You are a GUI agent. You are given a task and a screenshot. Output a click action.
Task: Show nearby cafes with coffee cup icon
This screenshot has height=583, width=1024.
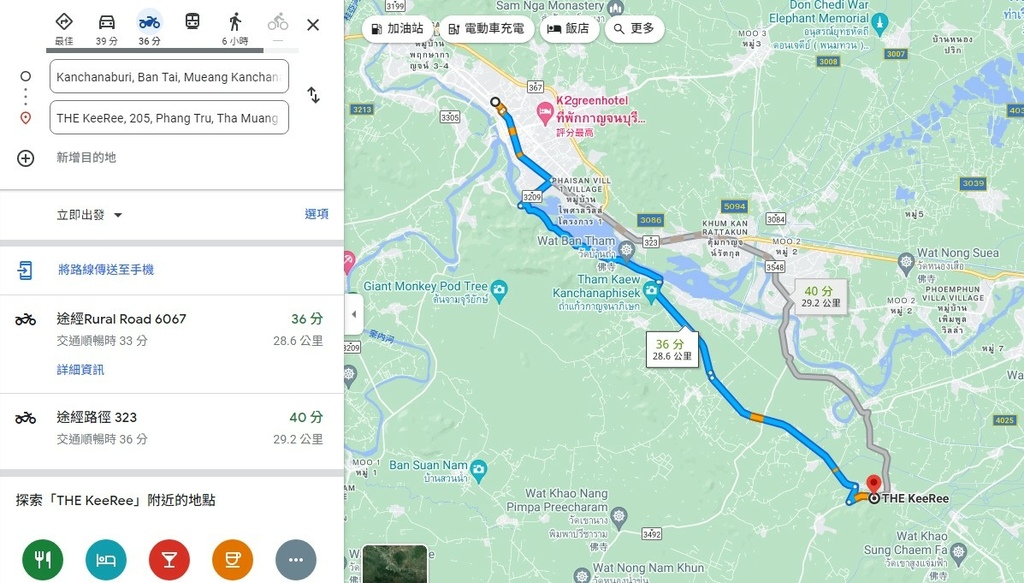point(232,559)
